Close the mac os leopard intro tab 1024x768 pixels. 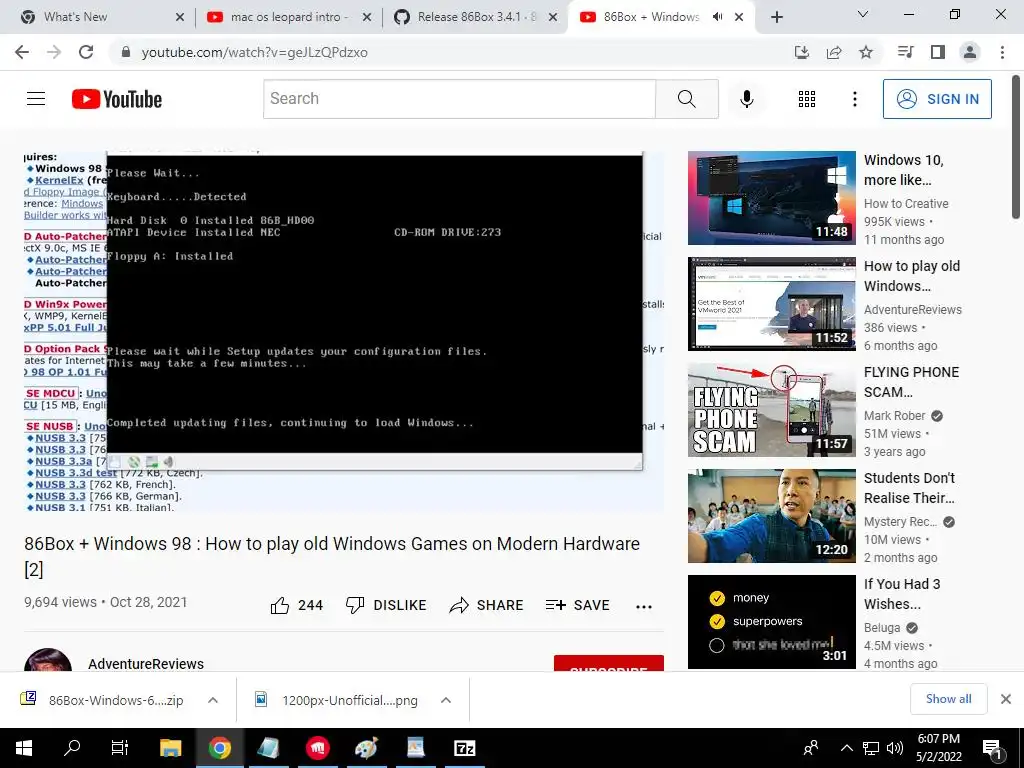(x=367, y=17)
